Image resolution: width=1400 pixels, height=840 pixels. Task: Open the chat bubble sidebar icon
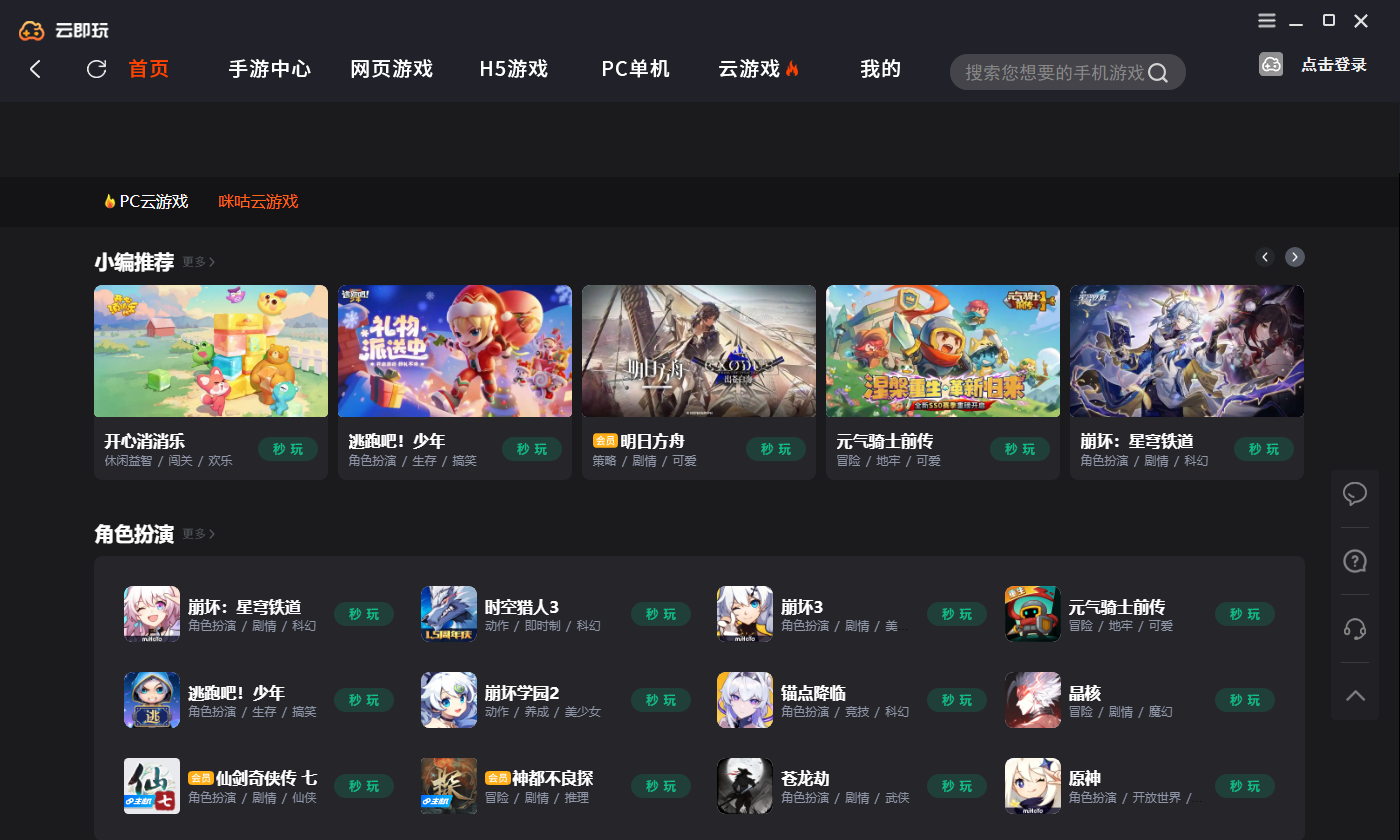[1355, 493]
